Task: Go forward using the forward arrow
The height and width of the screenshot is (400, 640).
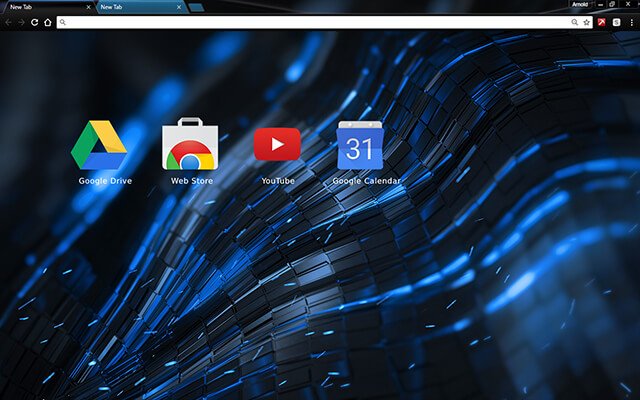Action: tap(21, 22)
